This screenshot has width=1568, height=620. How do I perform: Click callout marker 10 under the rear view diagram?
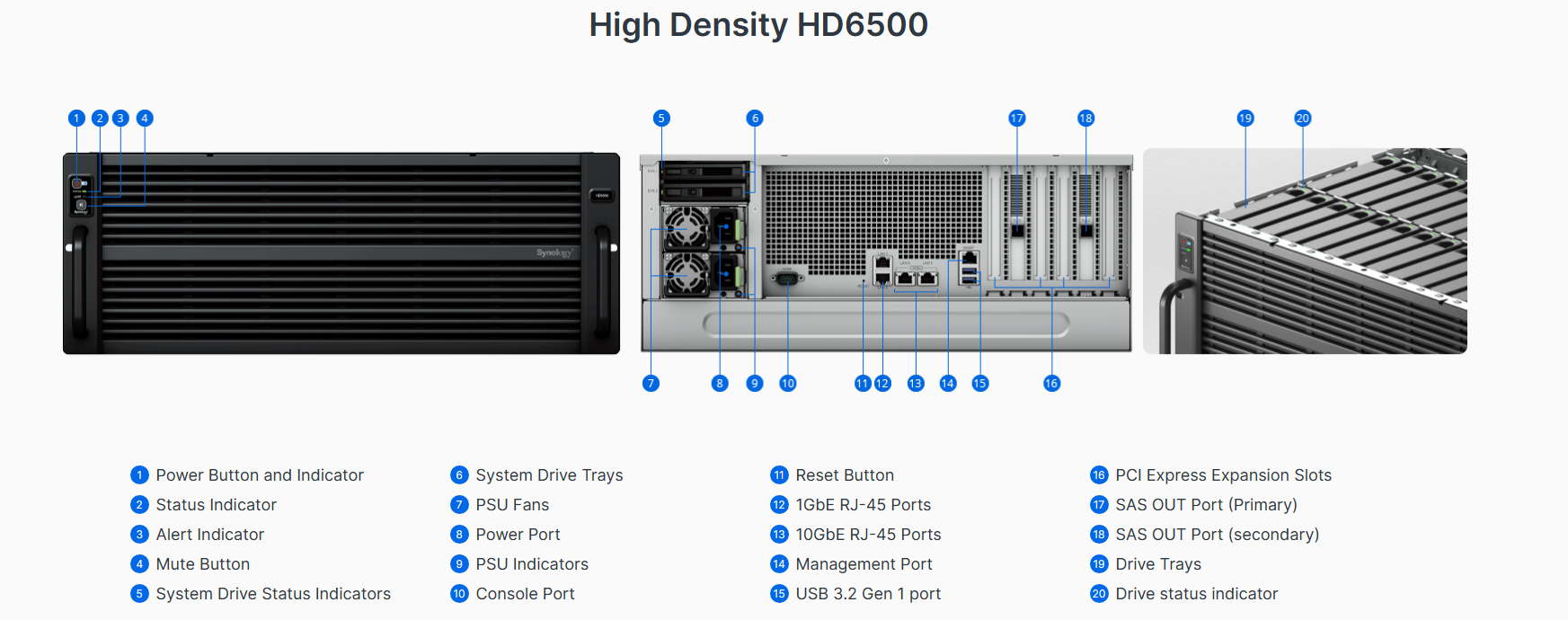point(788,384)
